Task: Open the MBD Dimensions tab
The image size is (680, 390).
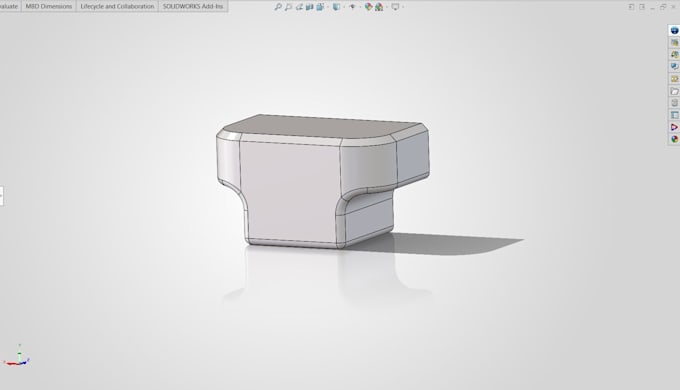Action: pyautogui.click(x=49, y=6)
